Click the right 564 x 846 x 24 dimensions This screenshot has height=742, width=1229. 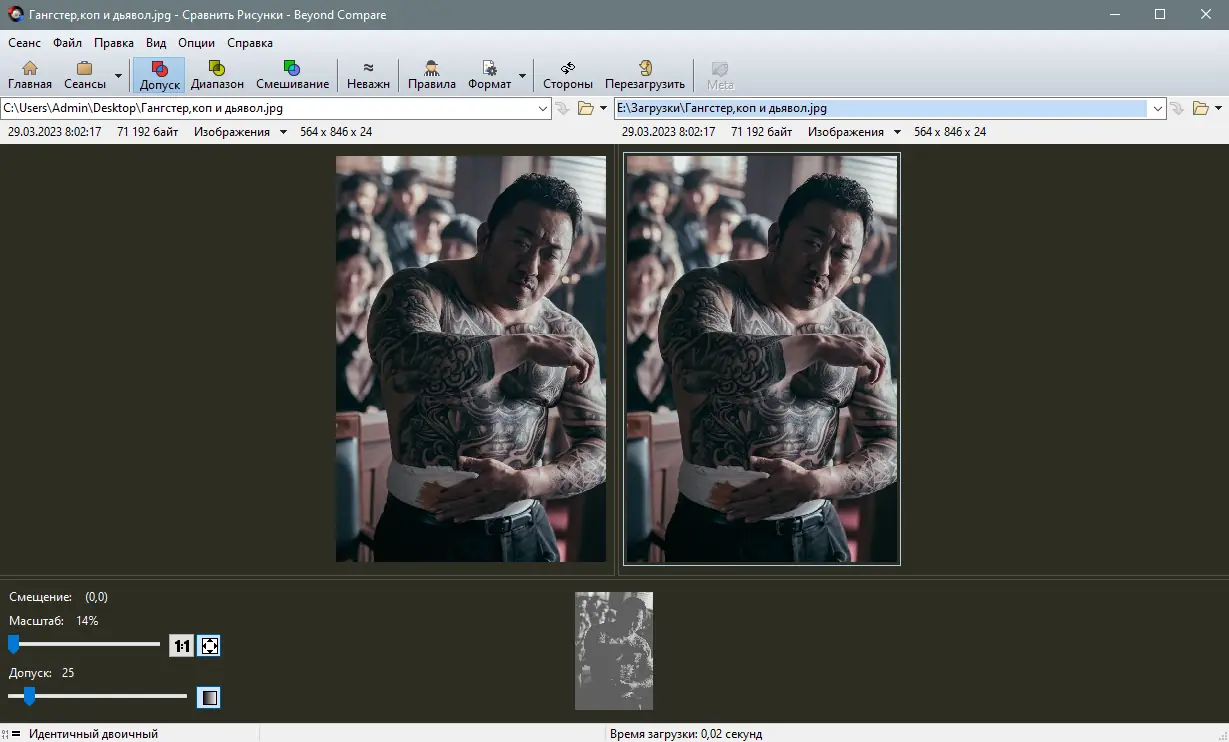(x=950, y=132)
